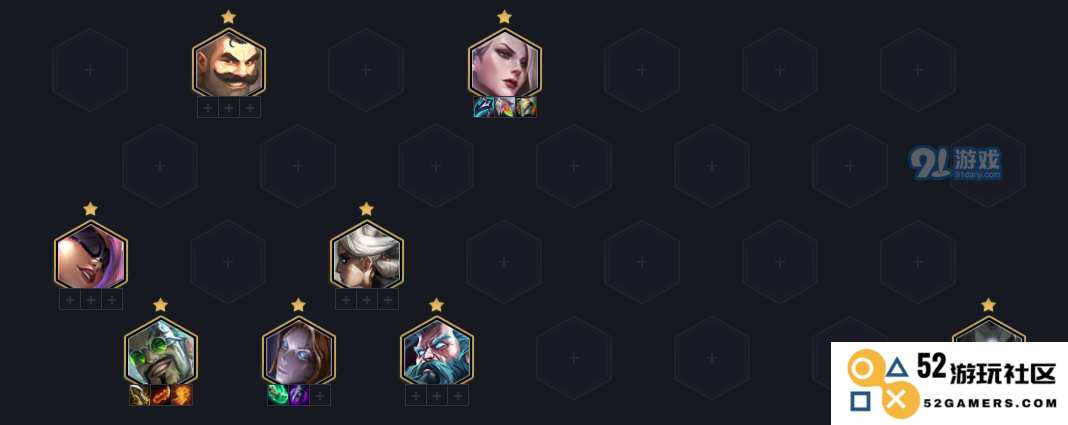
Task: Add first item slot under Braum
Action: pyautogui.click(x=208, y=107)
